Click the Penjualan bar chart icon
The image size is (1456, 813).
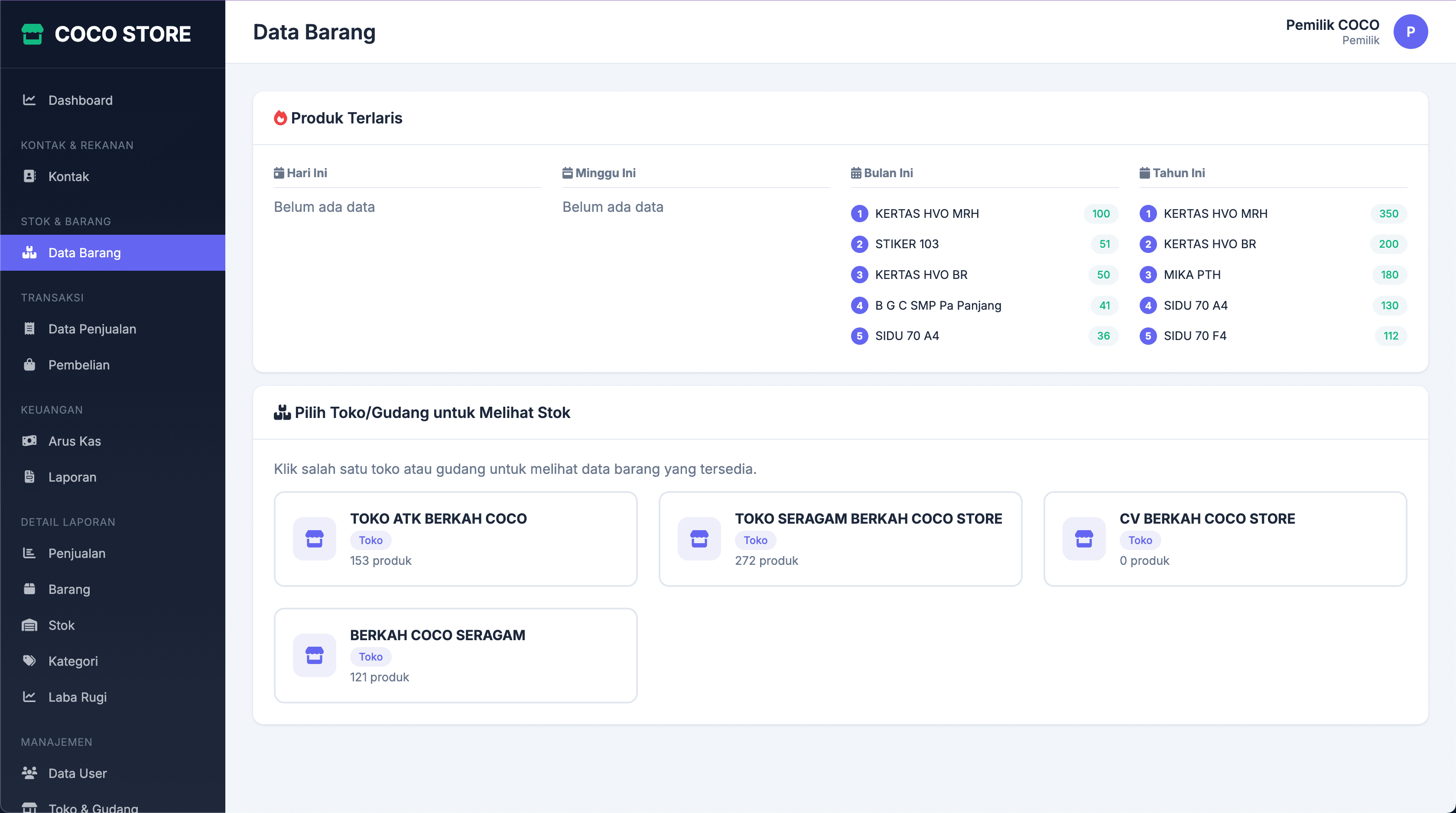click(x=29, y=553)
